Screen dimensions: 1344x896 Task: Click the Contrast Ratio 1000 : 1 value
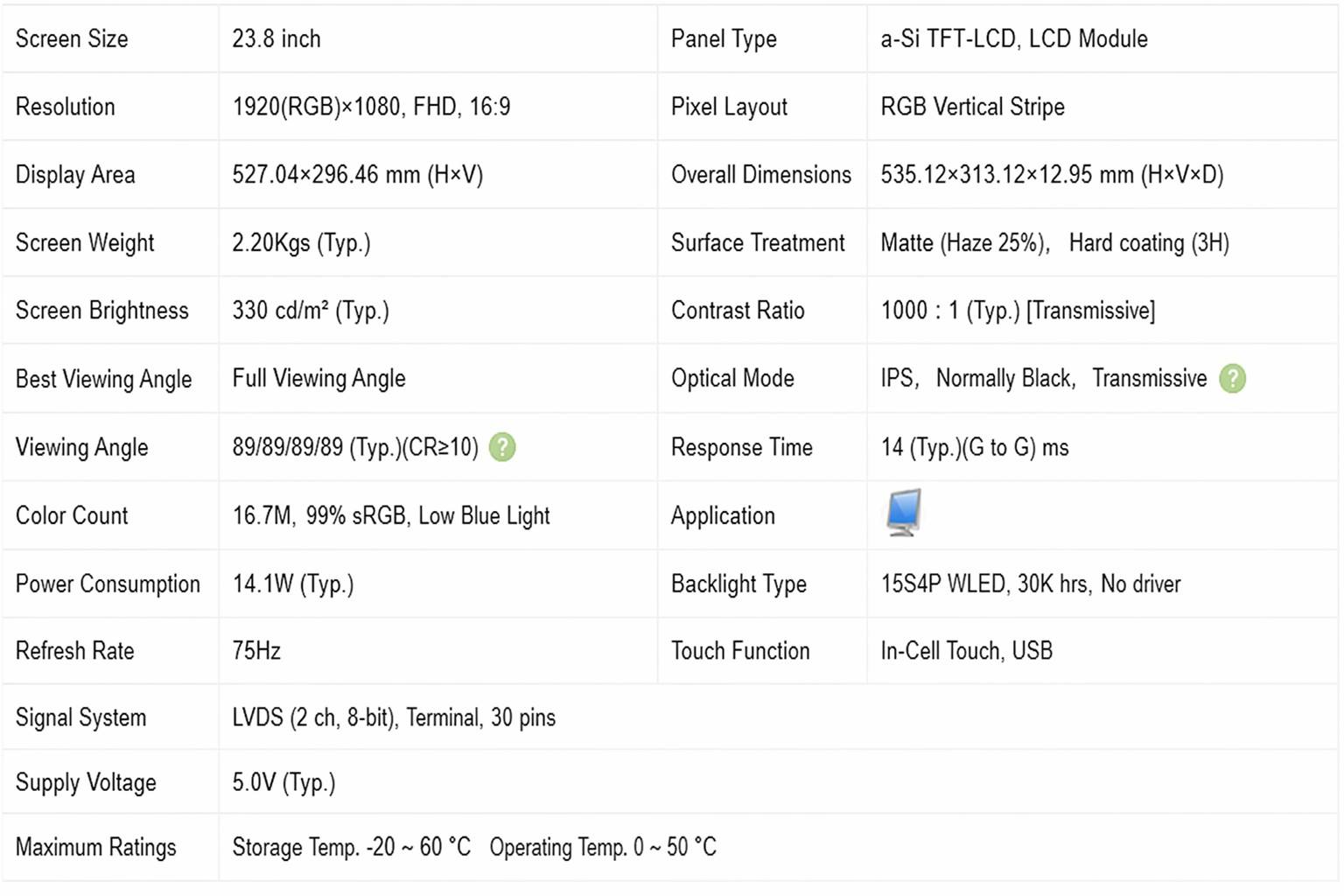[1018, 311]
